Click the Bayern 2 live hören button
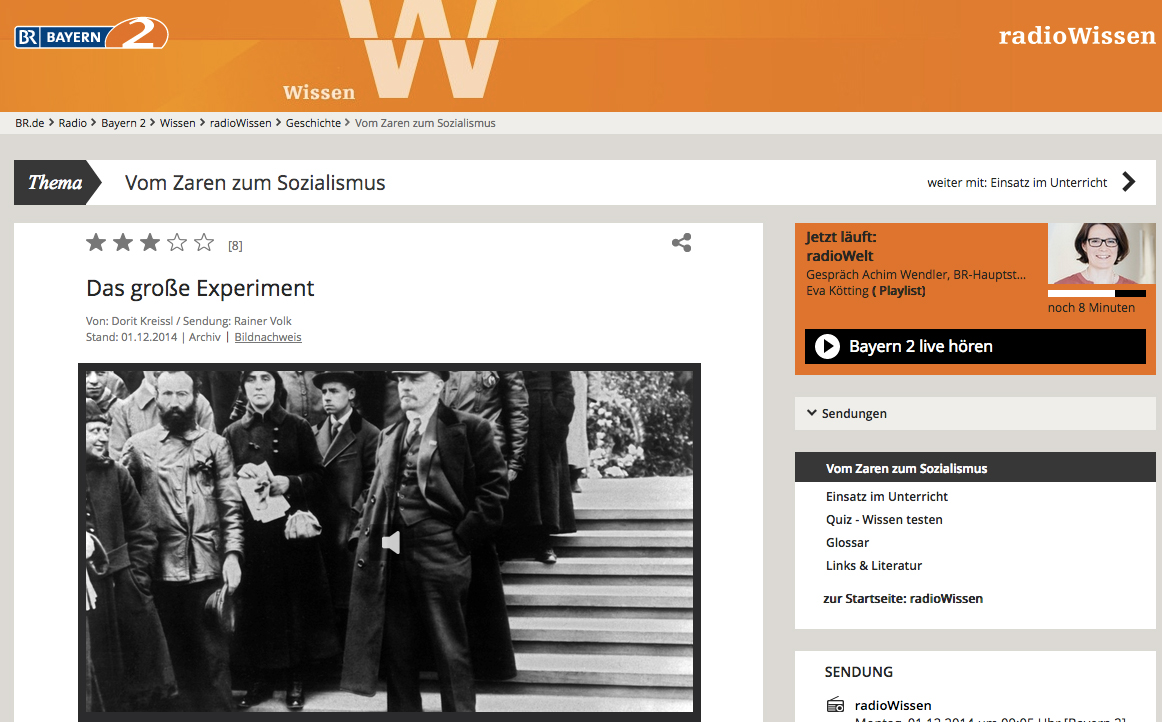The image size is (1162, 722). click(975, 346)
